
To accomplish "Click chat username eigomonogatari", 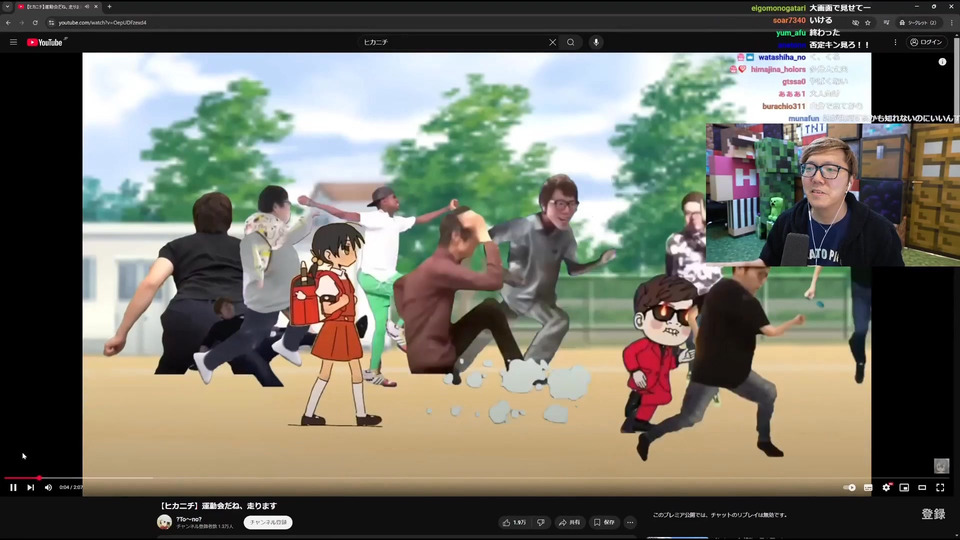I will pyautogui.click(x=779, y=8).
